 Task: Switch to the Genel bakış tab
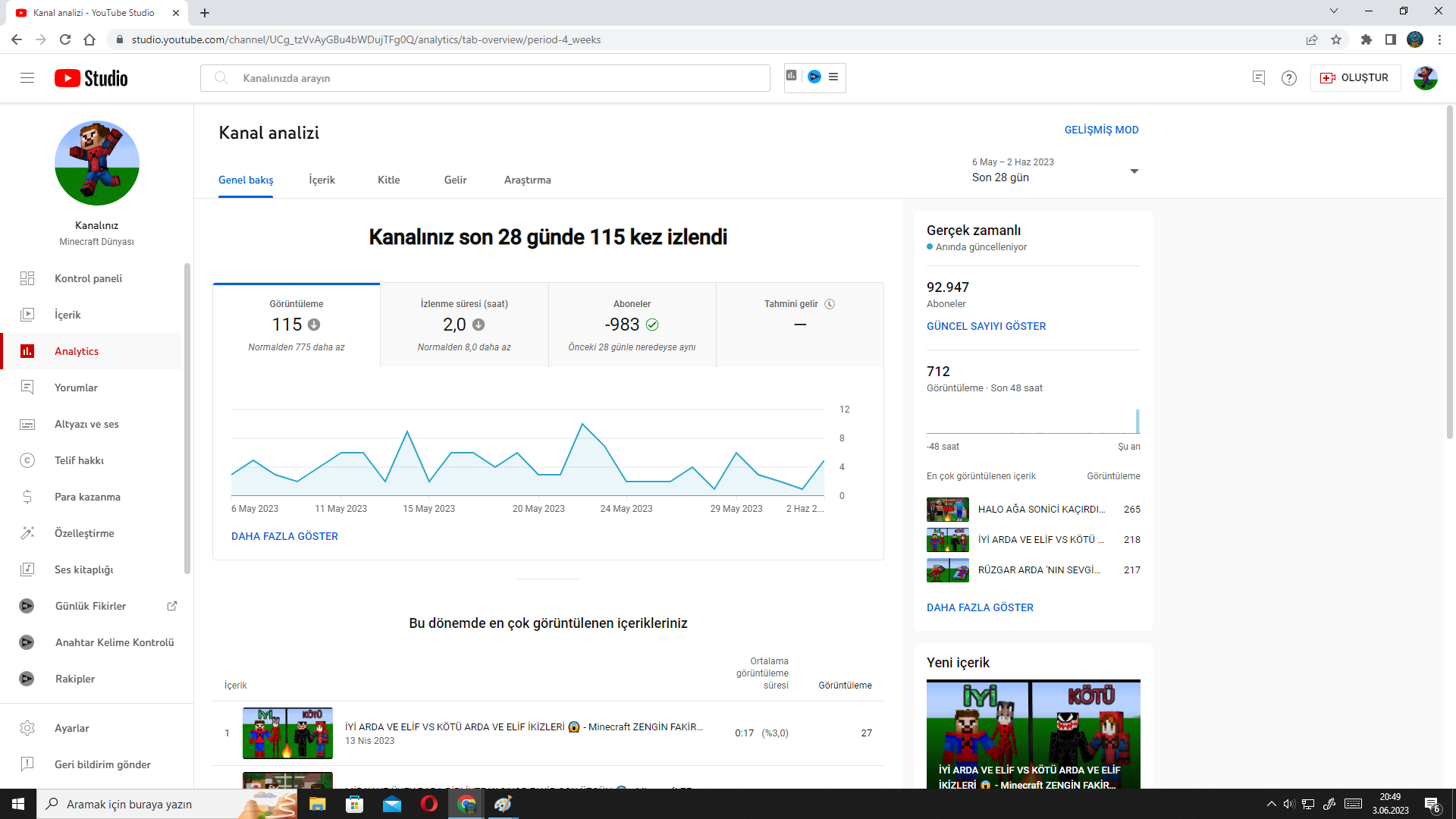point(246,180)
